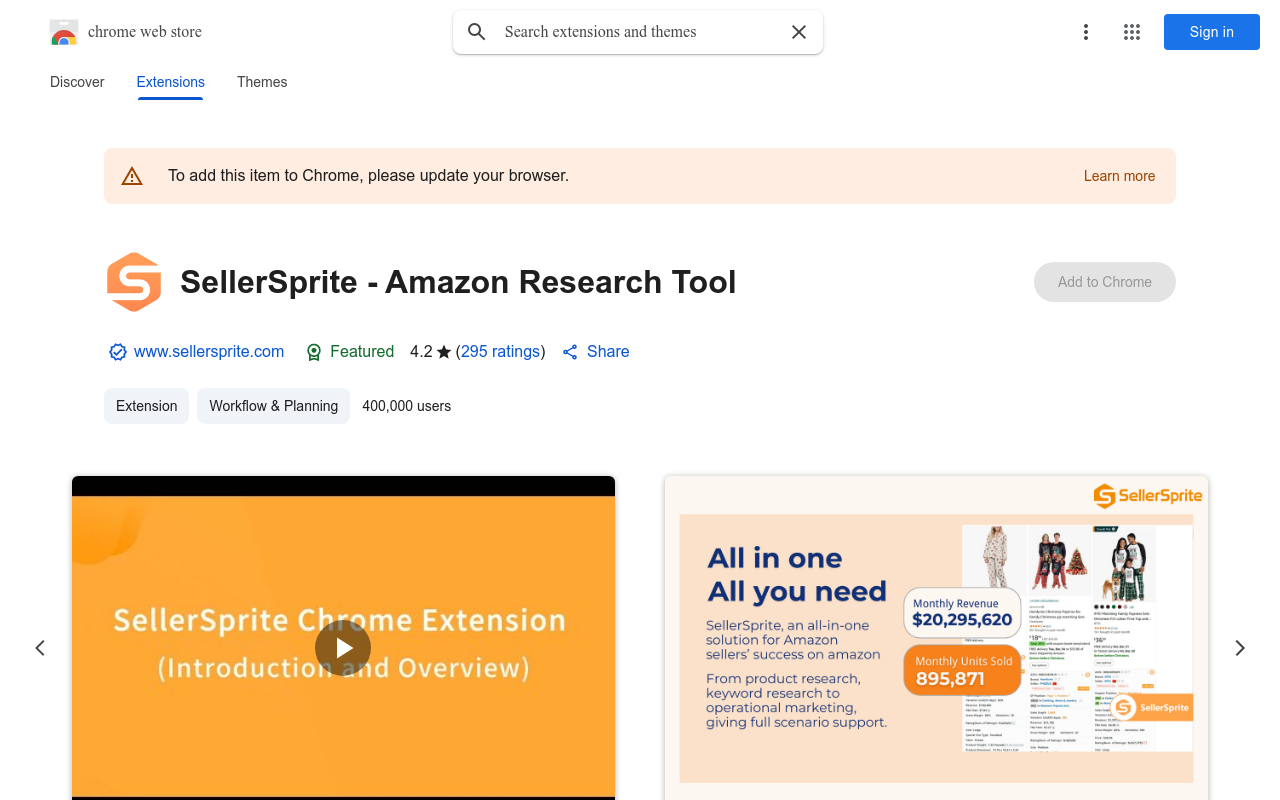Open the 295 ratings link
The height and width of the screenshot is (800, 1280).
click(501, 352)
